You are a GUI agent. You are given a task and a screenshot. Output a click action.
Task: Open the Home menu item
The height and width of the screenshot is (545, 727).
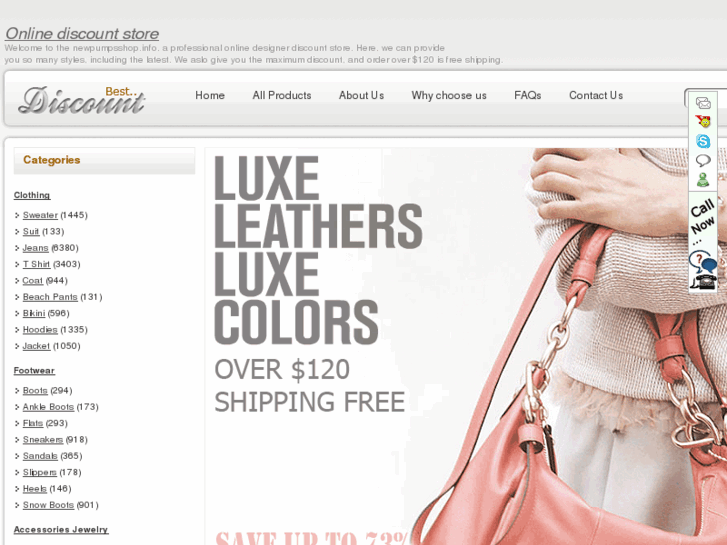pos(210,95)
